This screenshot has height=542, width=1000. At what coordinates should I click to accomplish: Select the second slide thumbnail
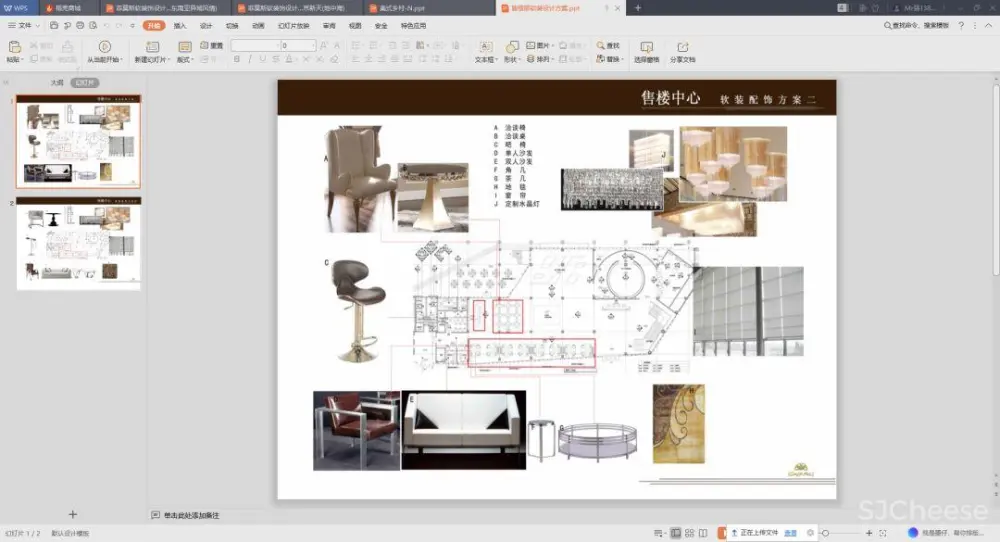click(x=78, y=243)
